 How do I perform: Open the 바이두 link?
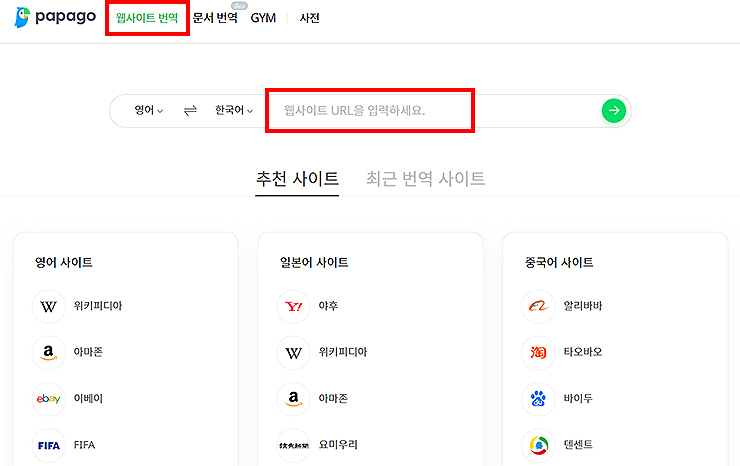[578, 398]
